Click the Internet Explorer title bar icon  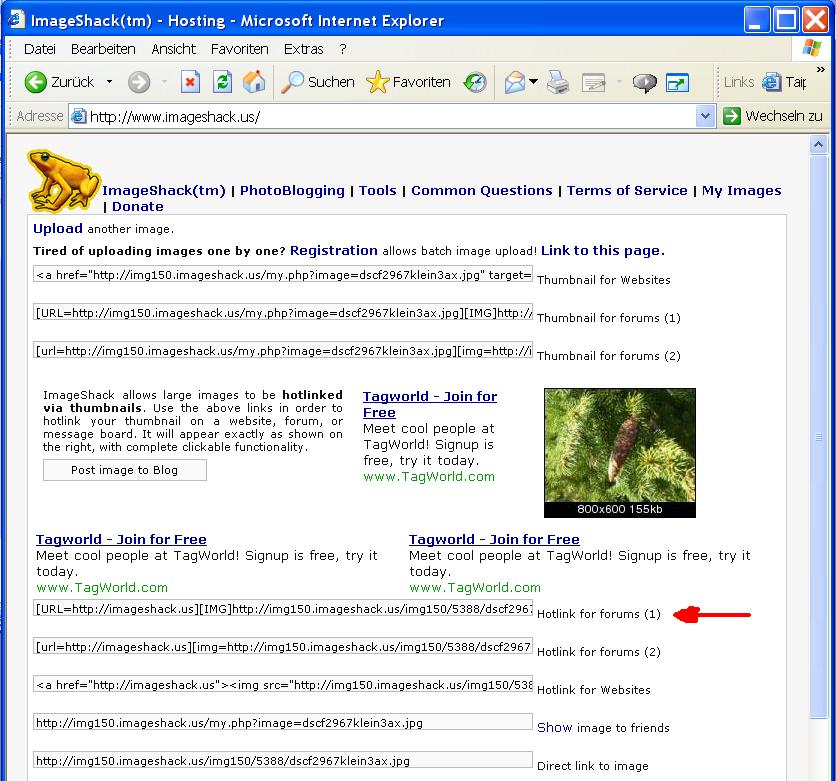coord(15,20)
